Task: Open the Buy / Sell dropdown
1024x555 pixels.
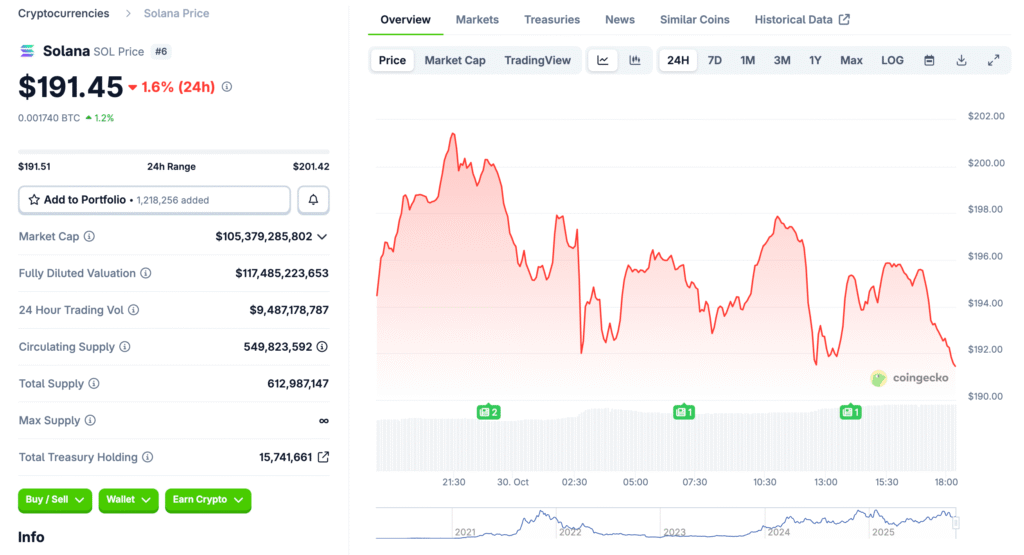Action: (55, 500)
